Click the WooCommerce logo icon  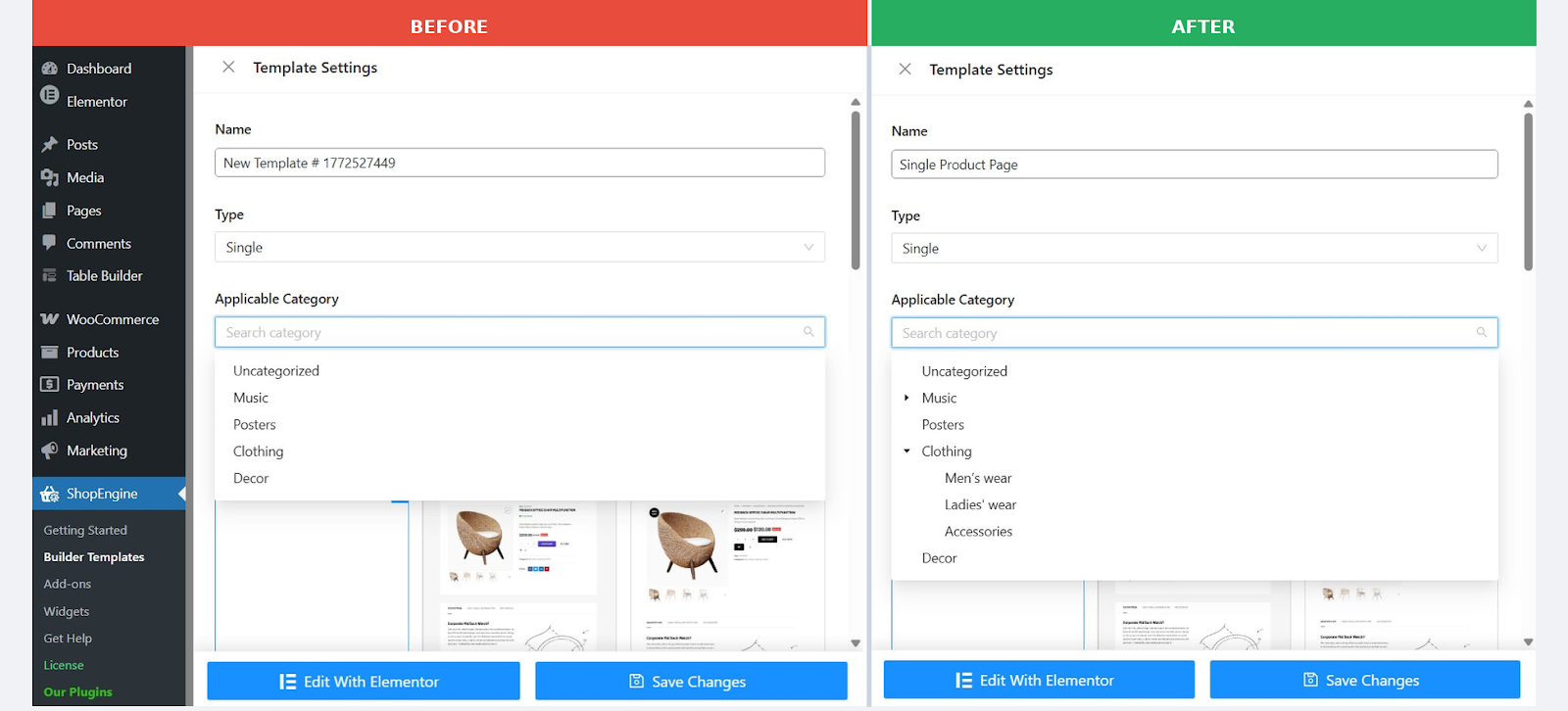click(50, 319)
